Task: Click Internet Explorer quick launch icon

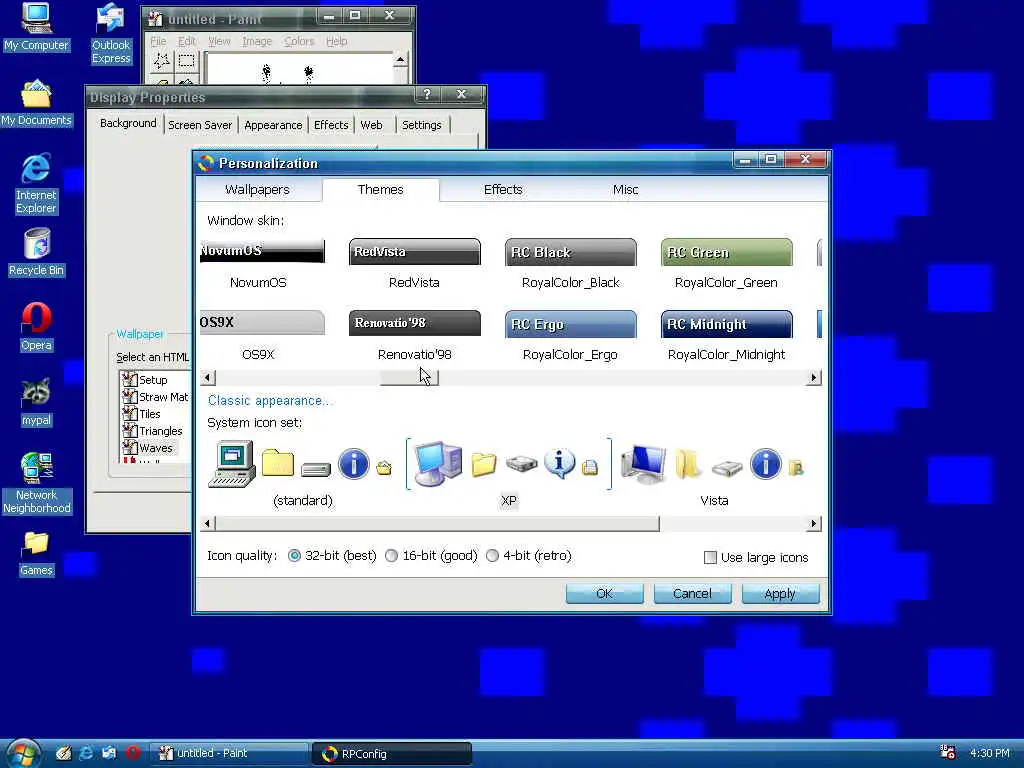Action: (86, 753)
